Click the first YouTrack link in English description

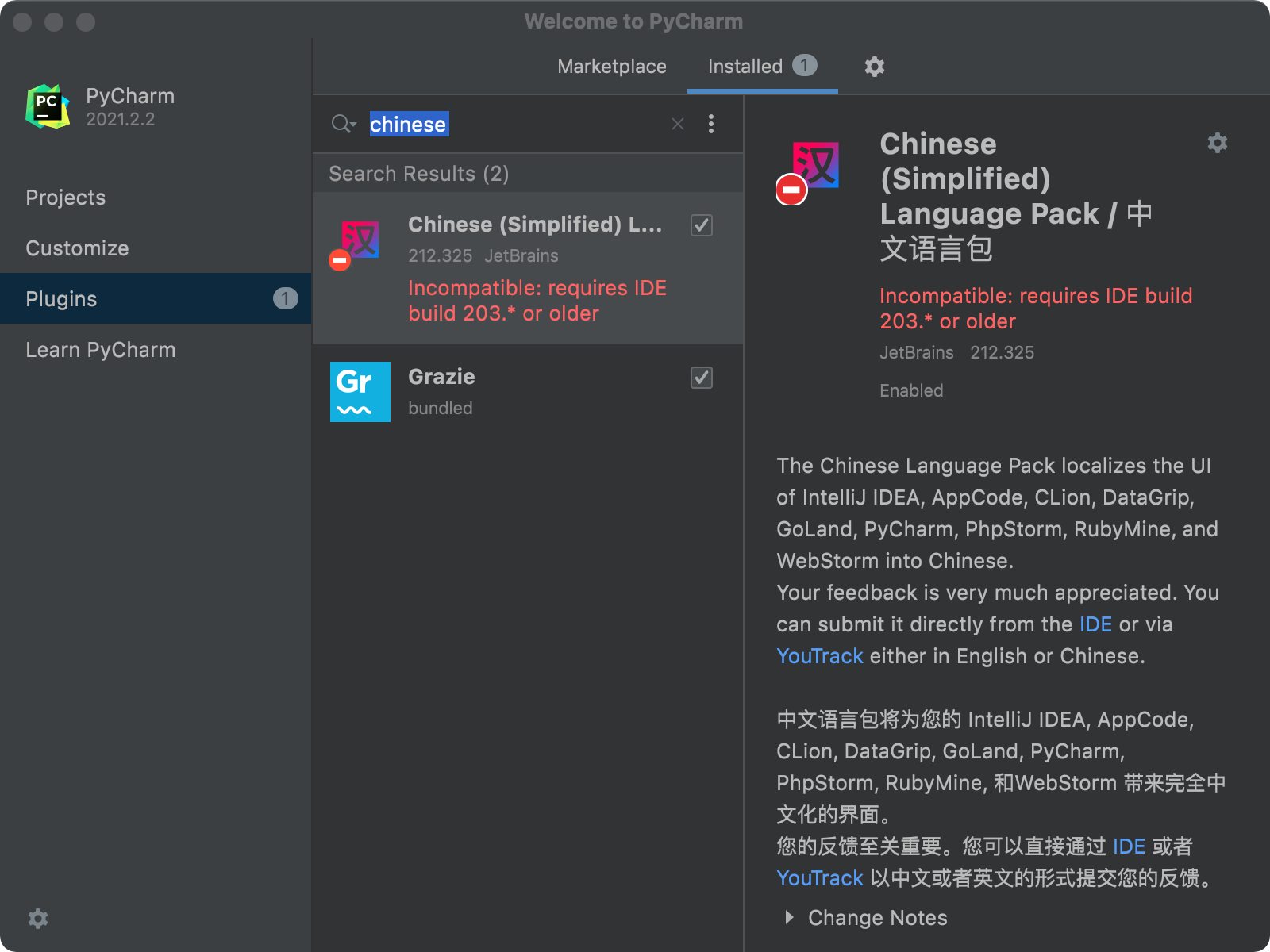tap(819, 656)
